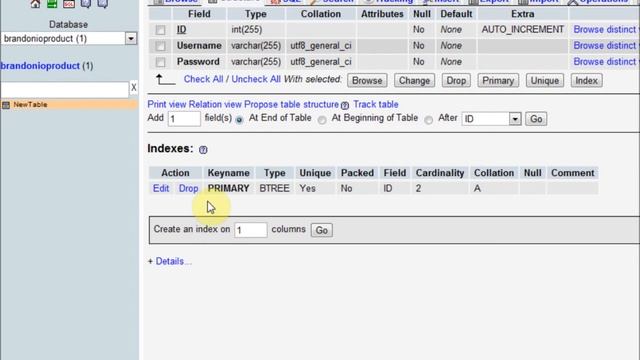Screen dimensions: 640x360
Task: Select NewTable in the sidebar list
Action: [x=30, y=105]
